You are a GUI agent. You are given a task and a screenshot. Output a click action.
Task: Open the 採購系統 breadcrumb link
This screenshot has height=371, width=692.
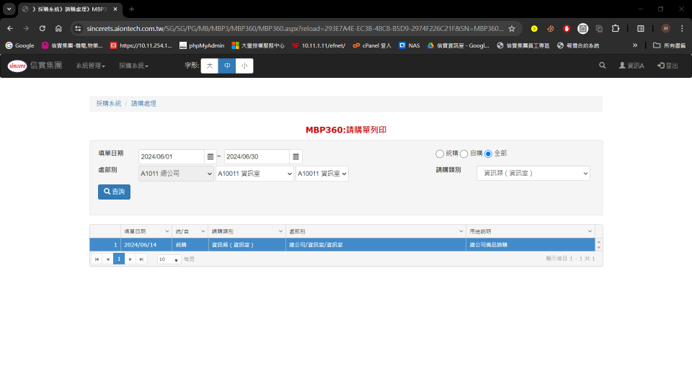[x=109, y=103]
